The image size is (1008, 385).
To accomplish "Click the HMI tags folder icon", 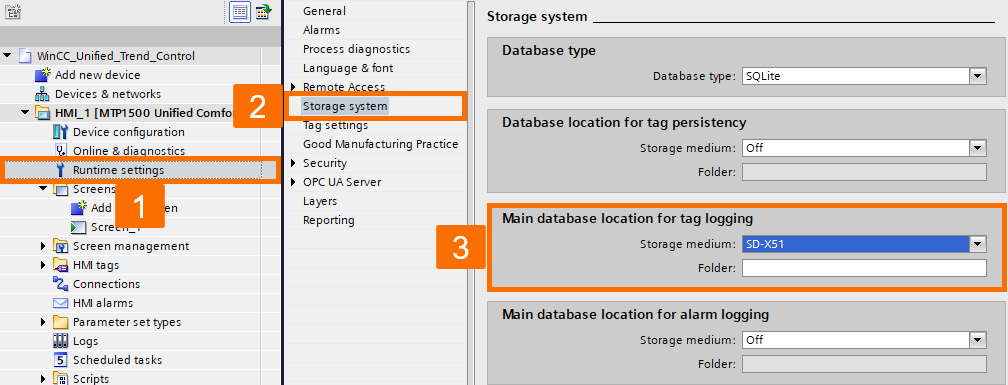I will point(60,265).
